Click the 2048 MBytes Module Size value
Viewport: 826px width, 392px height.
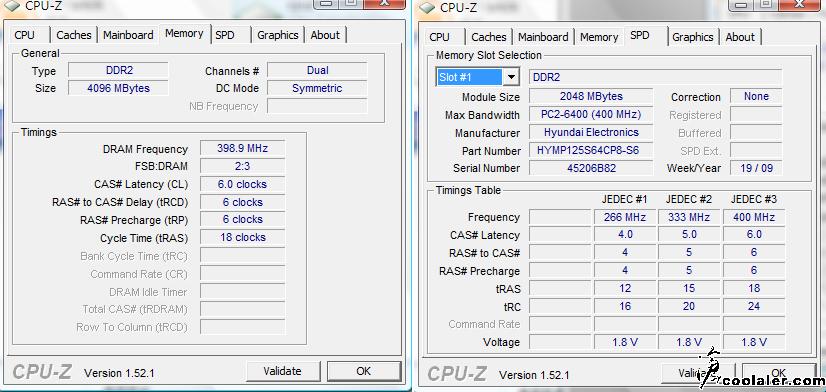coord(591,96)
